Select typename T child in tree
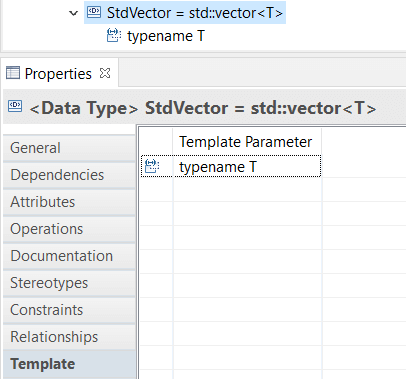The width and height of the screenshot is (406, 379). click(166, 36)
